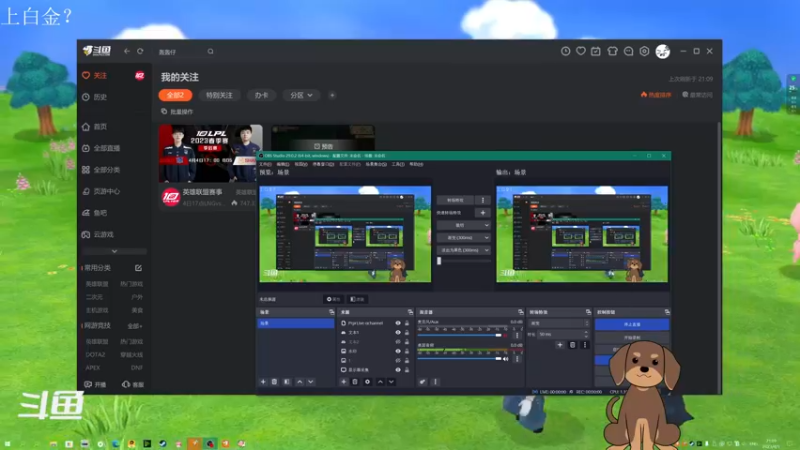Move selected source up in OBS
800x450 pixels.
pyautogui.click(x=380, y=382)
